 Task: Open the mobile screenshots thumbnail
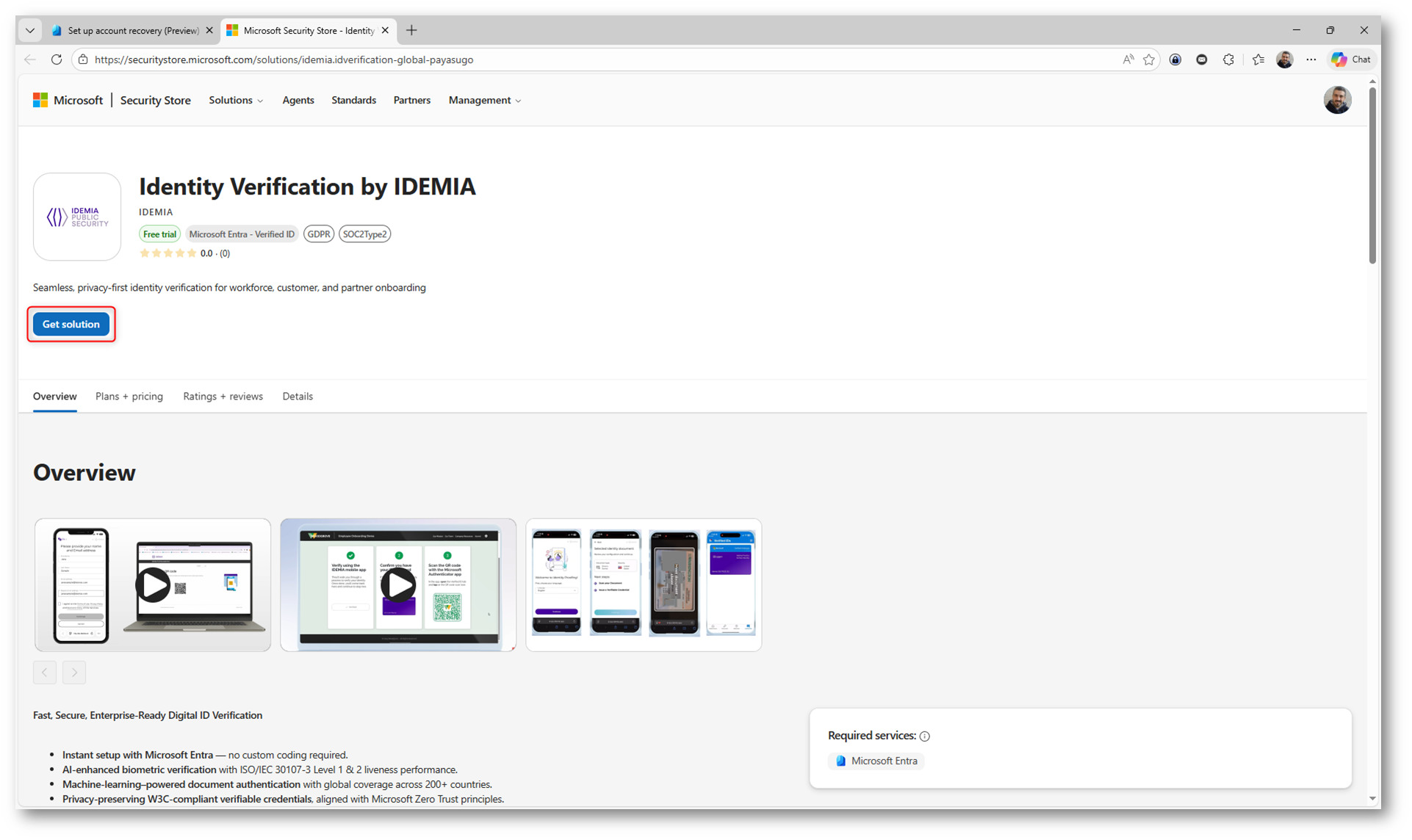click(x=644, y=585)
